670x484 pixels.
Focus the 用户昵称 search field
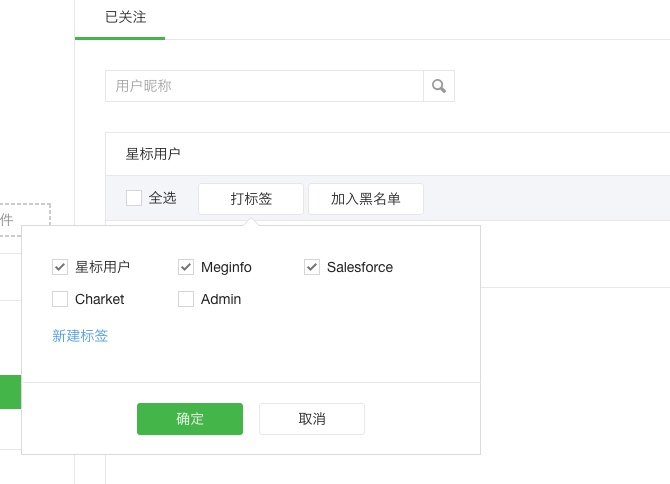pos(264,86)
